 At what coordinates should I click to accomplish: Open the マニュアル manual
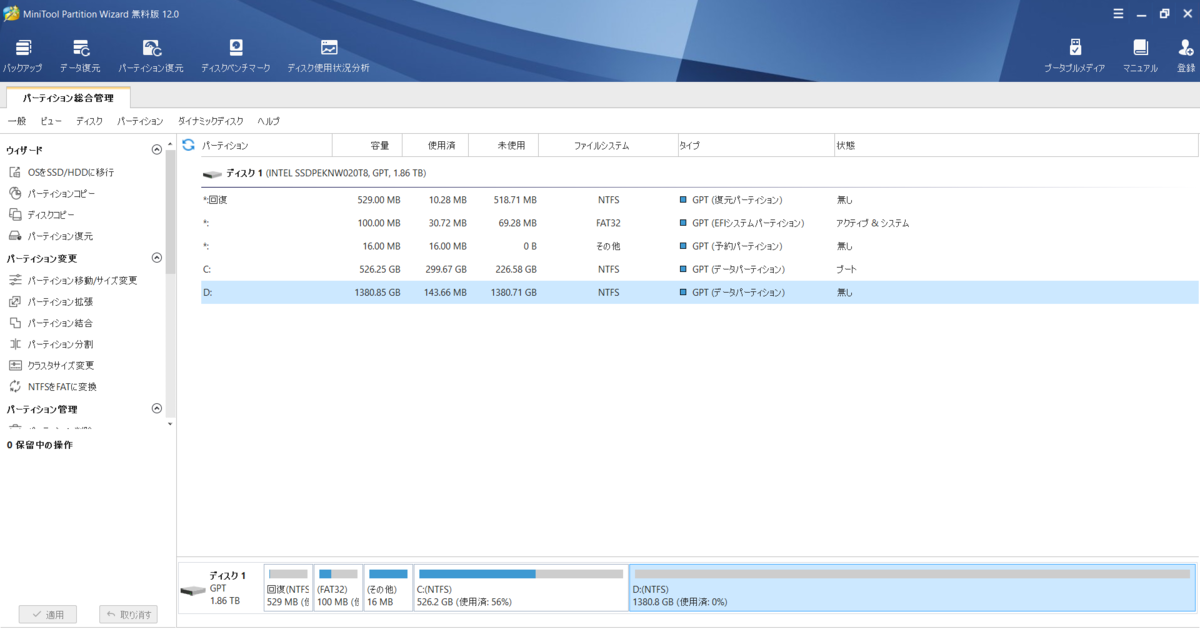point(1140,56)
